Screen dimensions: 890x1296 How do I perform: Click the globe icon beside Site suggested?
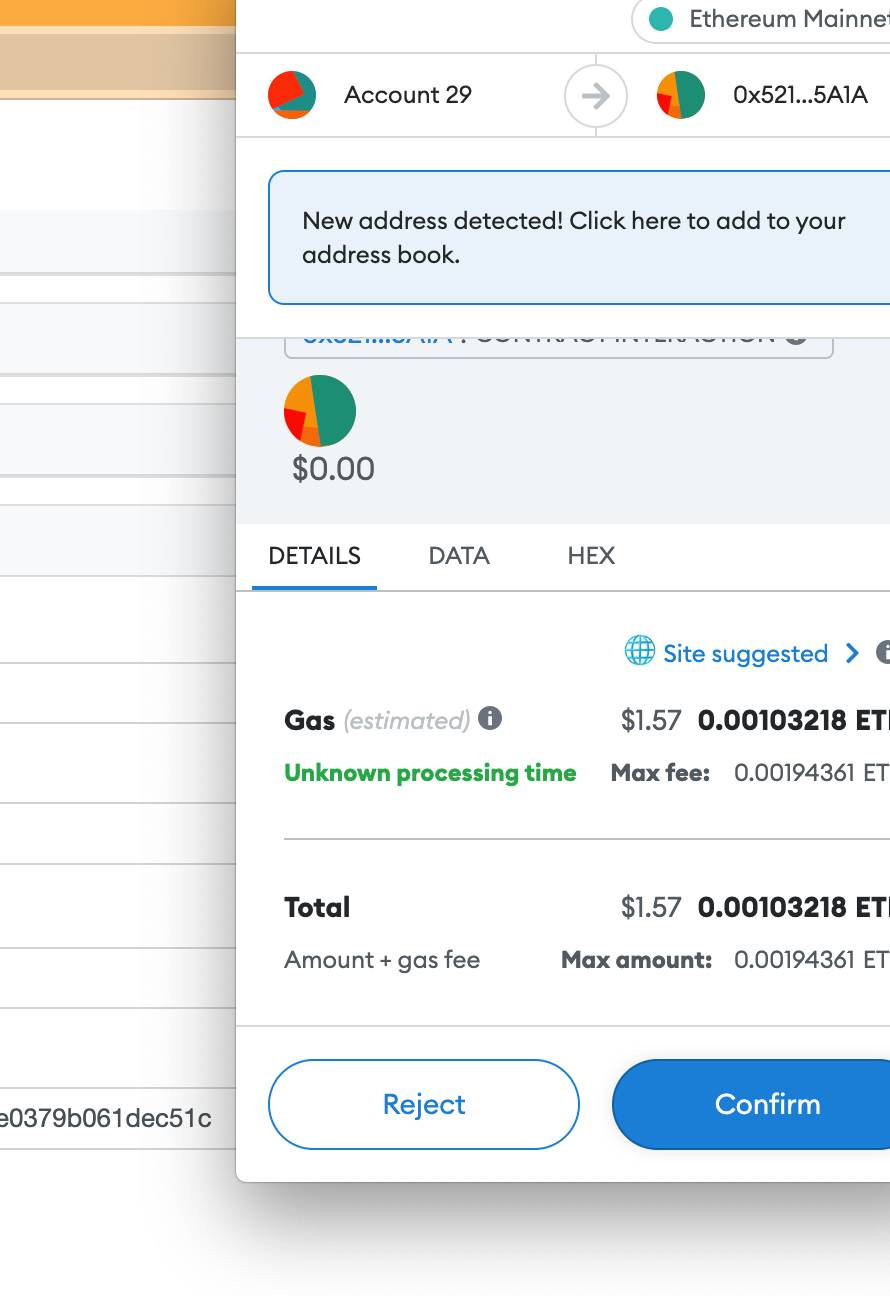pos(639,652)
